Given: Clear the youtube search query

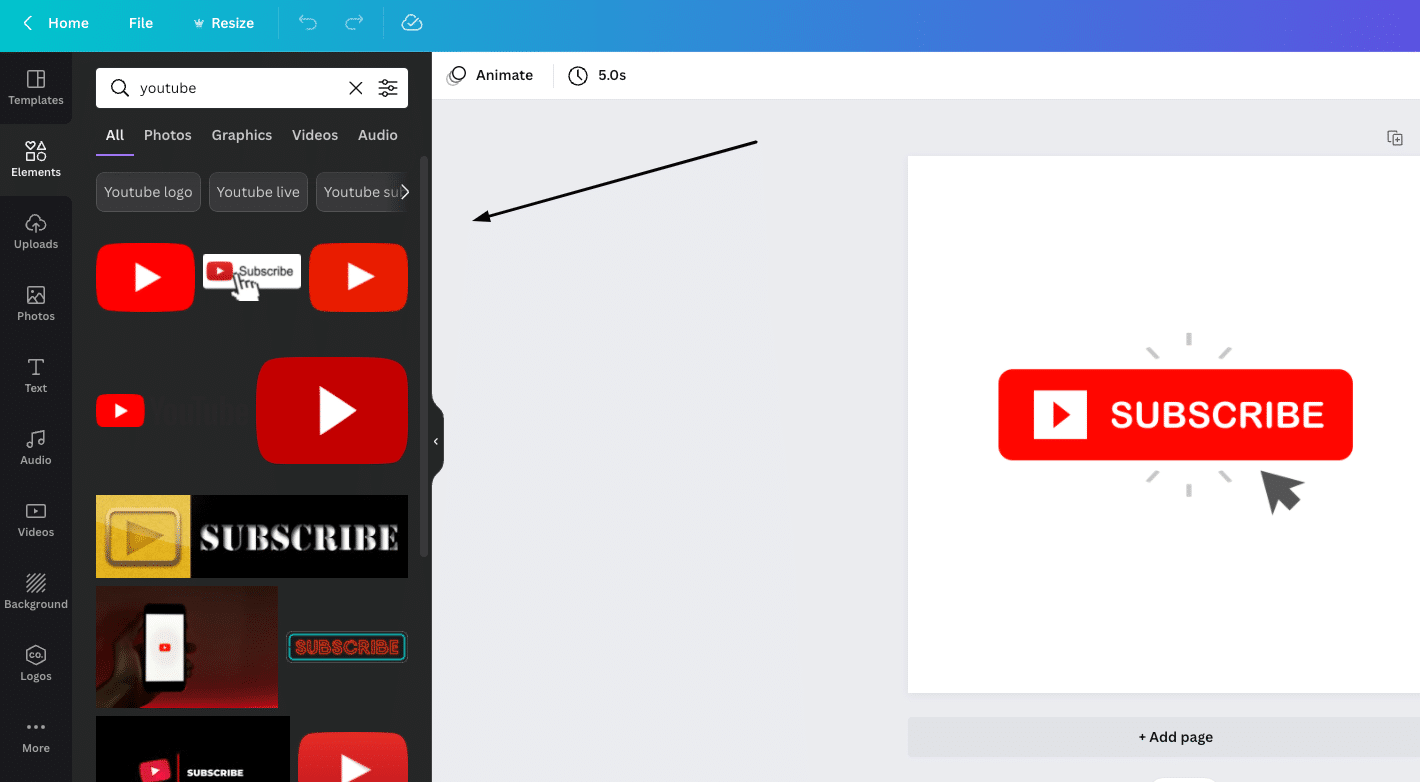Looking at the screenshot, I should click(355, 88).
